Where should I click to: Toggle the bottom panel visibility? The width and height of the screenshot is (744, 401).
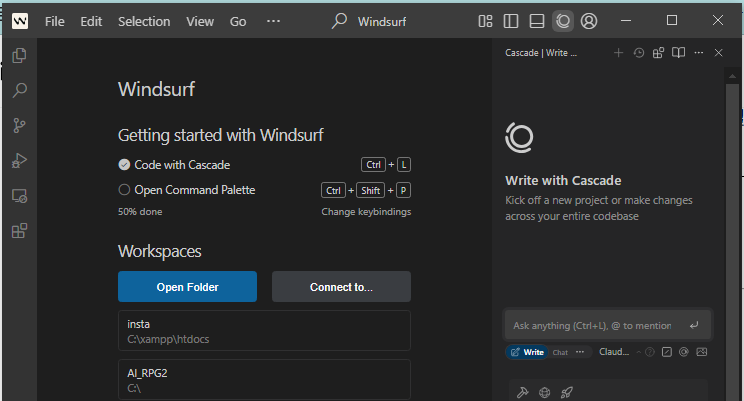click(537, 21)
